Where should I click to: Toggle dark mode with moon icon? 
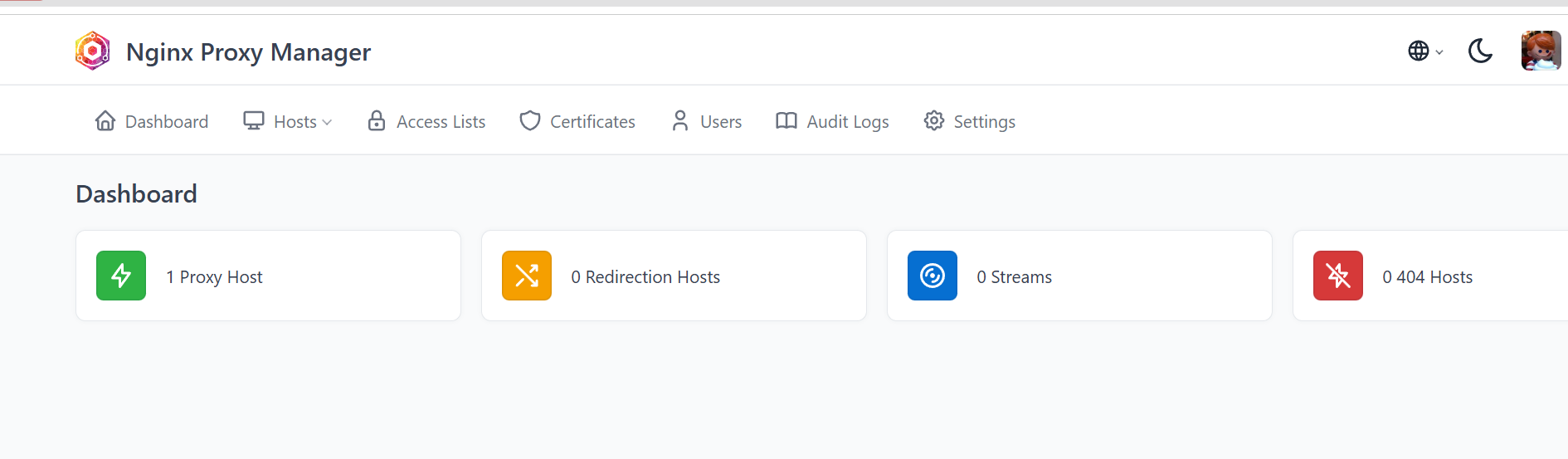coord(1480,51)
